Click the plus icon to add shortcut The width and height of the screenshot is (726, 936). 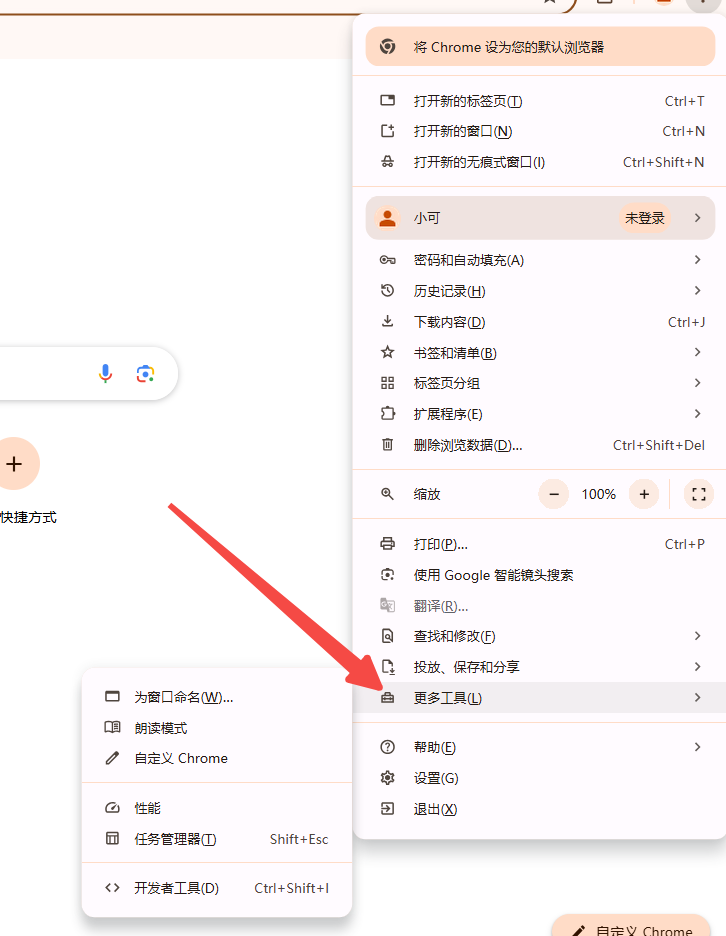pos(14,463)
